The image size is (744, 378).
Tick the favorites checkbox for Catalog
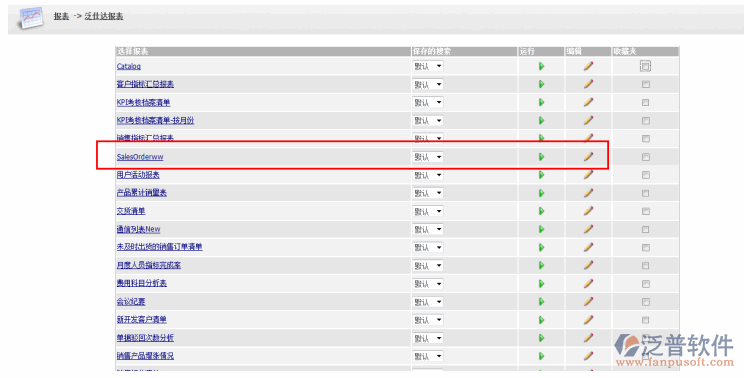(645, 66)
